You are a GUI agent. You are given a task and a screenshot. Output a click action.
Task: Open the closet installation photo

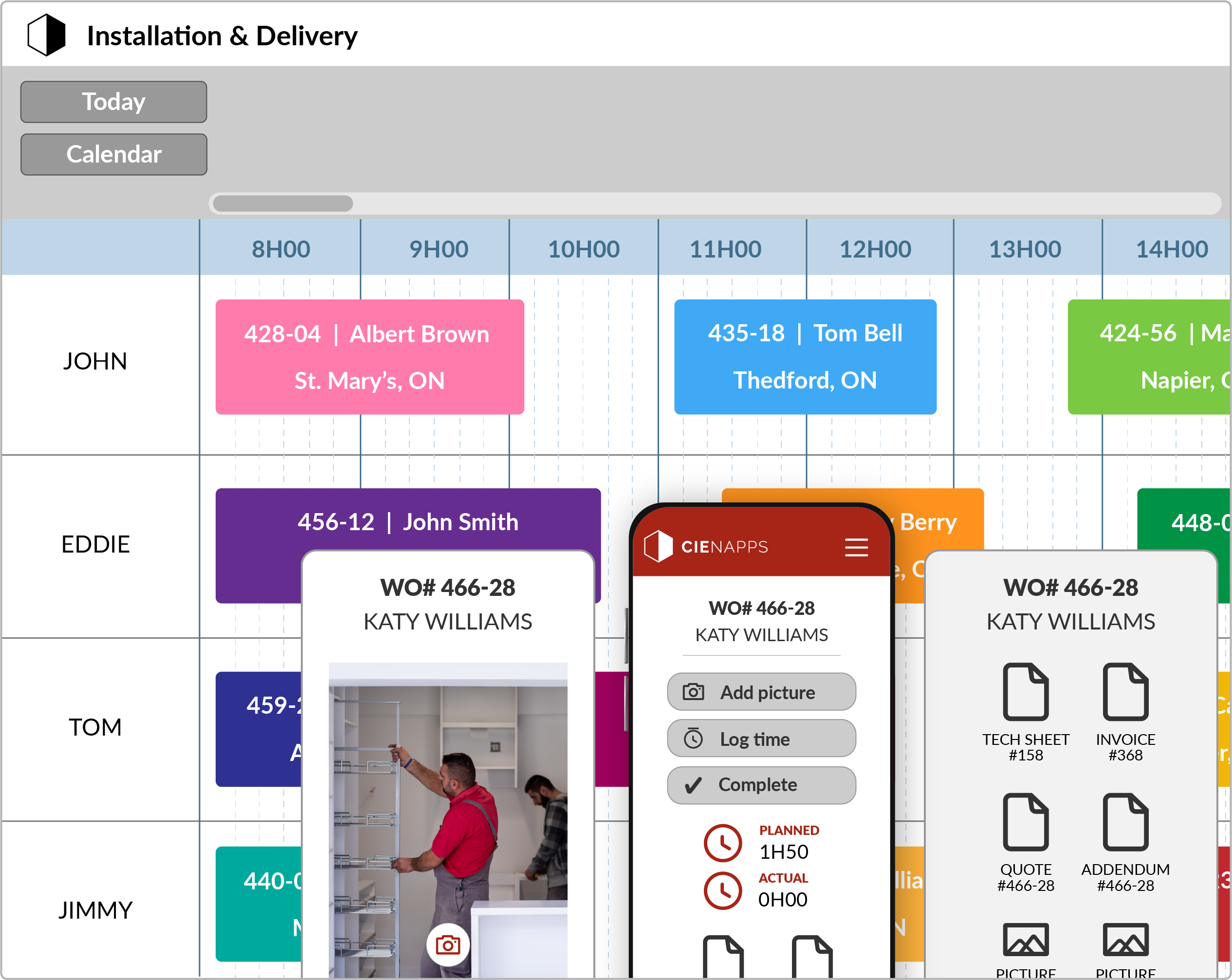pyautogui.click(x=448, y=820)
